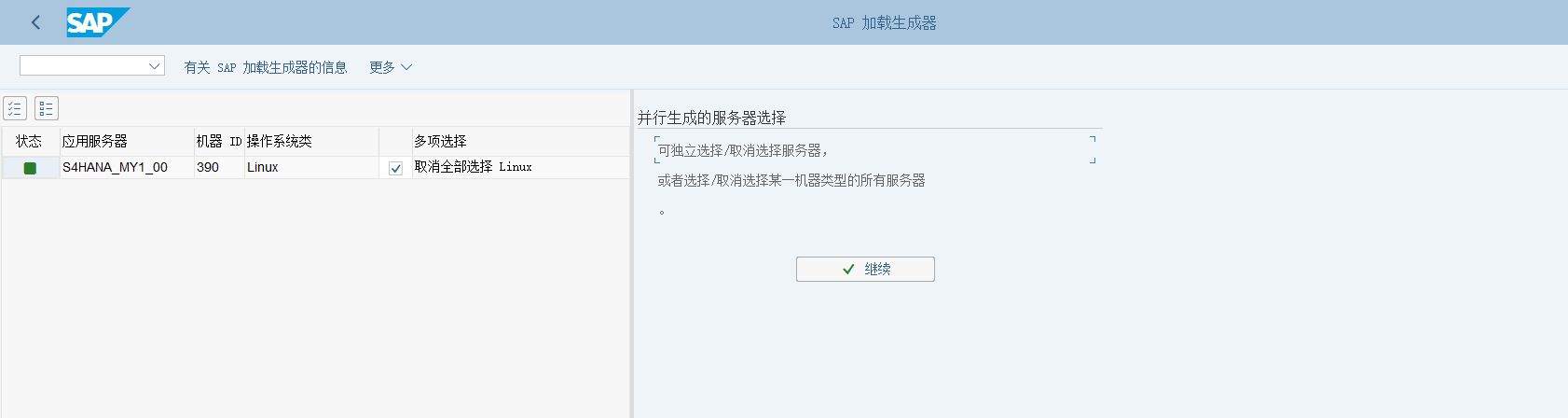
Task: Click the SAP logo
Action: pyautogui.click(x=97, y=22)
